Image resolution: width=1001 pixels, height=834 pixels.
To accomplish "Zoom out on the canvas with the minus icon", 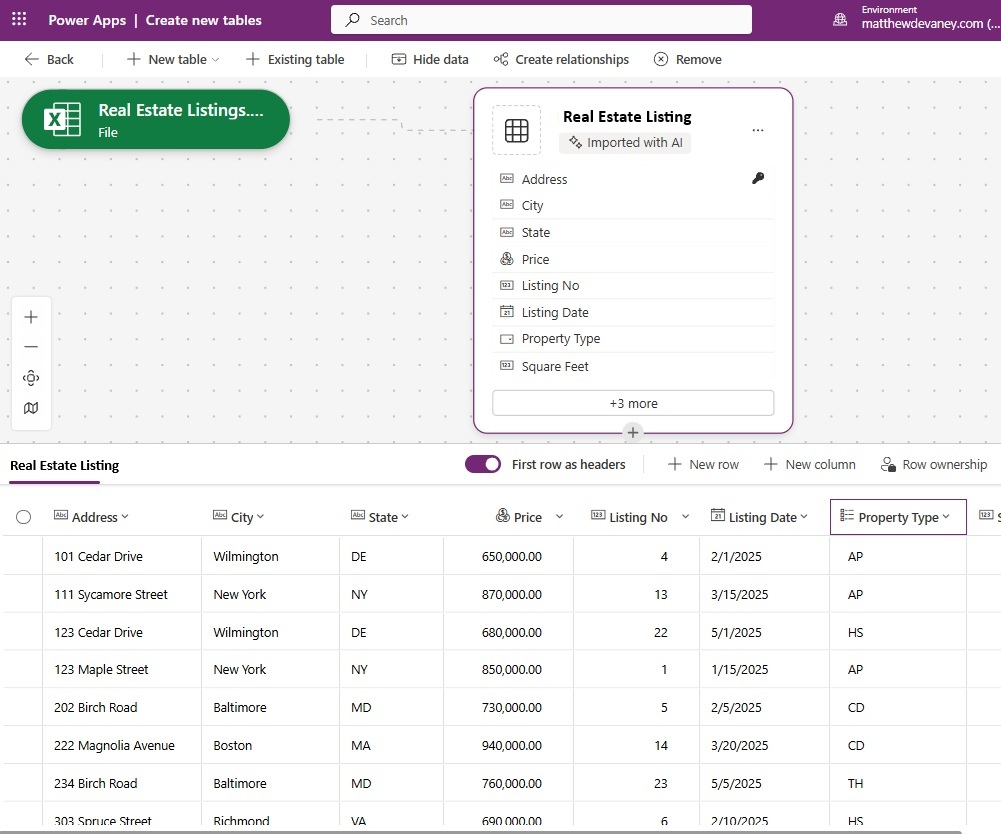I will [x=31, y=347].
